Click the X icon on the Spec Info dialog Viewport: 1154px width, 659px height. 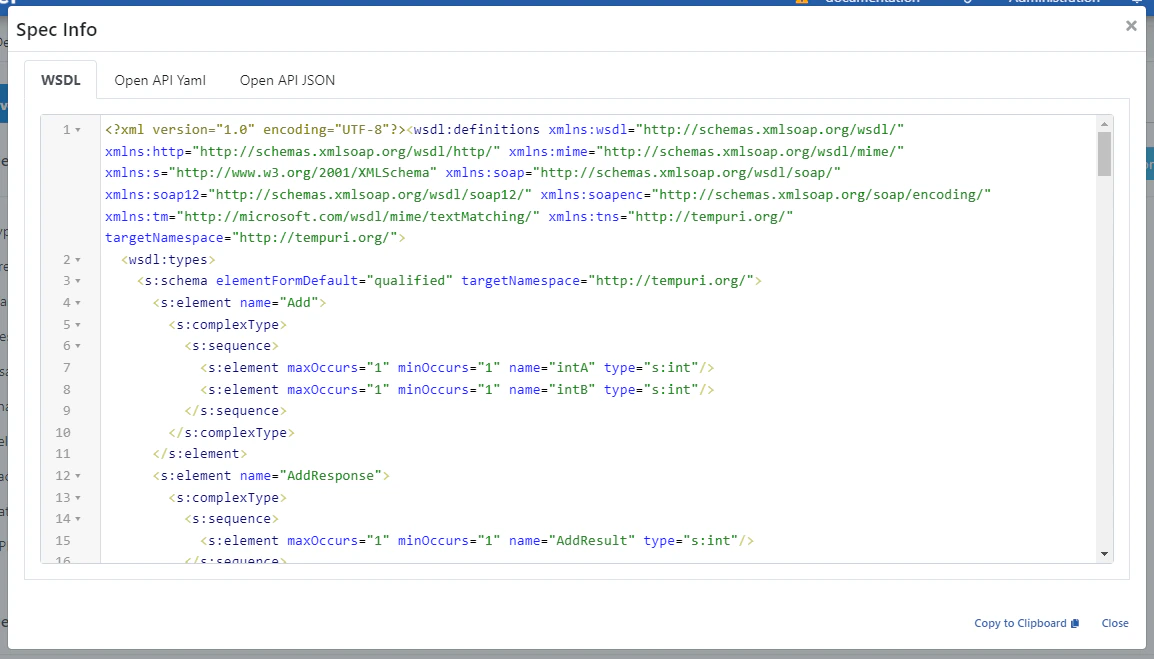1131,25
